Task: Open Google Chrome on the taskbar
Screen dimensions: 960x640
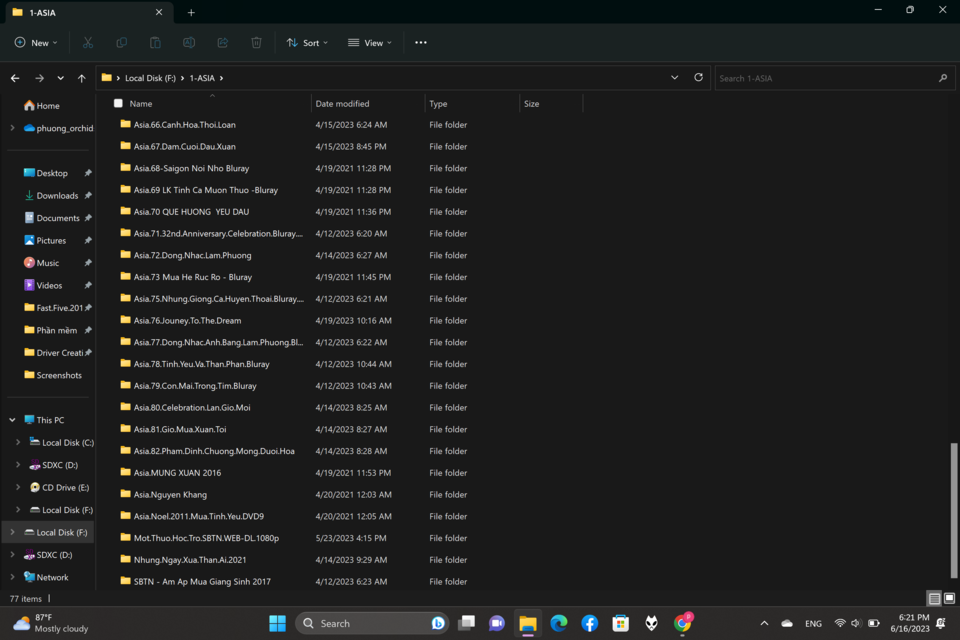Action: click(x=682, y=623)
